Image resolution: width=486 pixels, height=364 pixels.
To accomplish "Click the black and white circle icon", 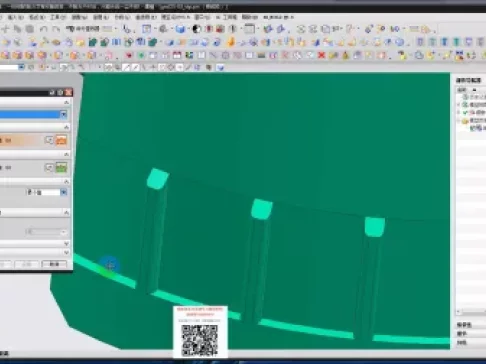I will (x=197, y=29).
